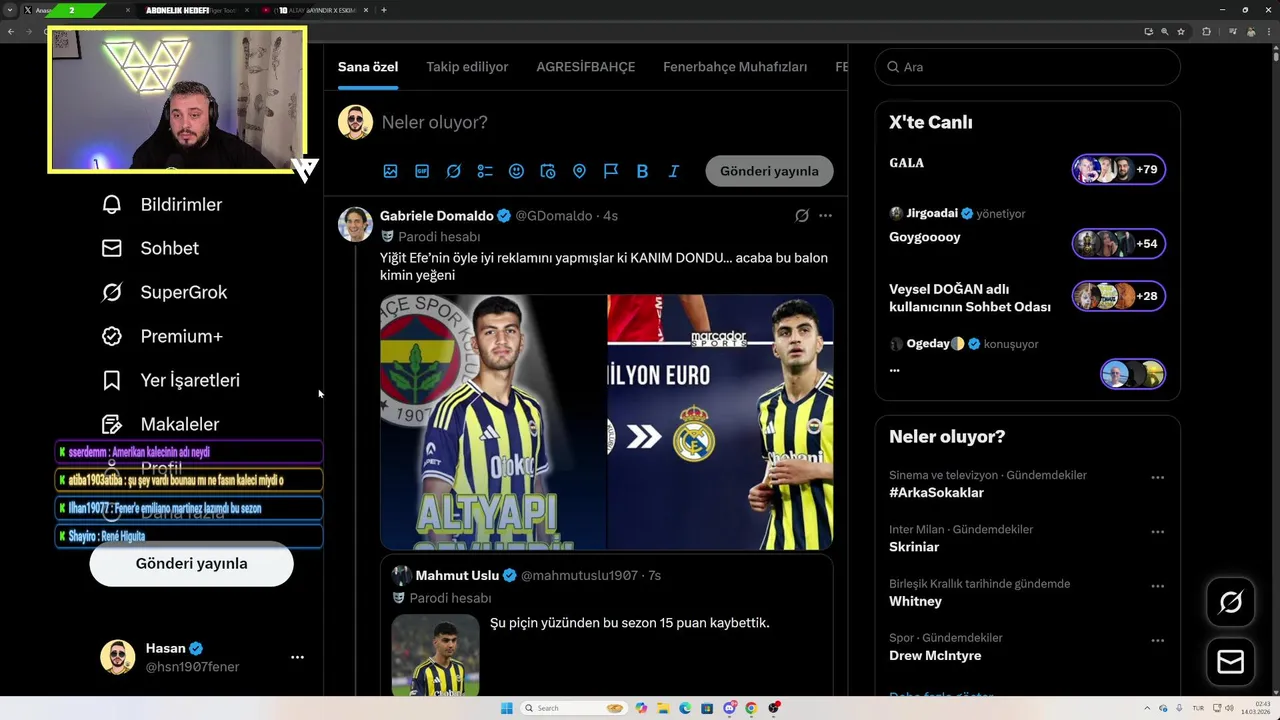Add a GIF to post

(422, 171)
